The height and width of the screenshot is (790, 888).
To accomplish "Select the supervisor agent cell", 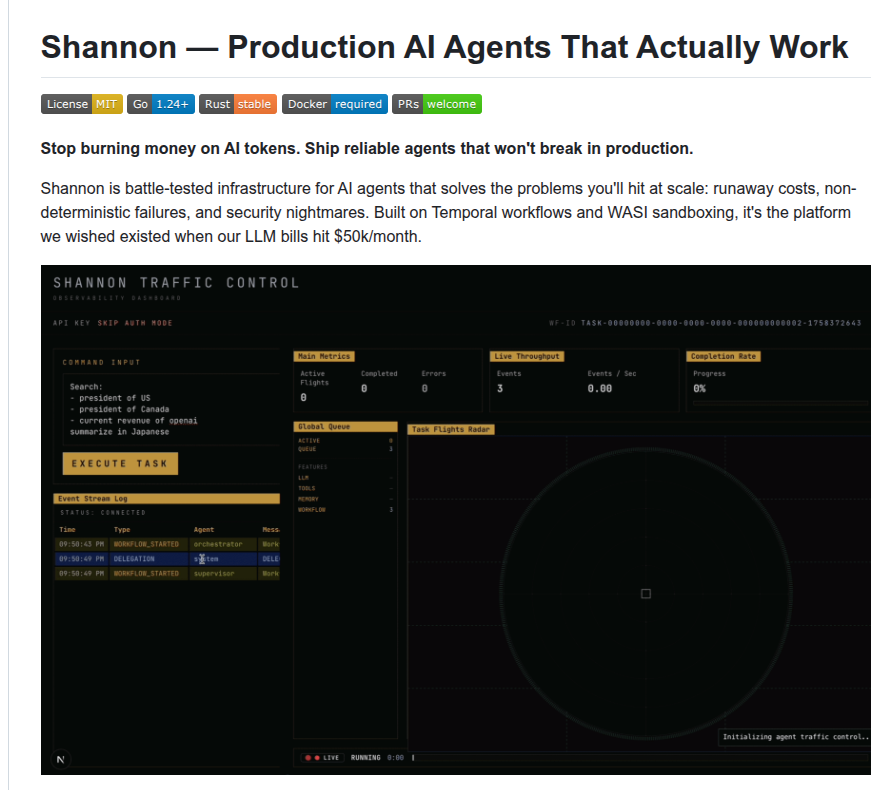I will click(x=224, y=574).
